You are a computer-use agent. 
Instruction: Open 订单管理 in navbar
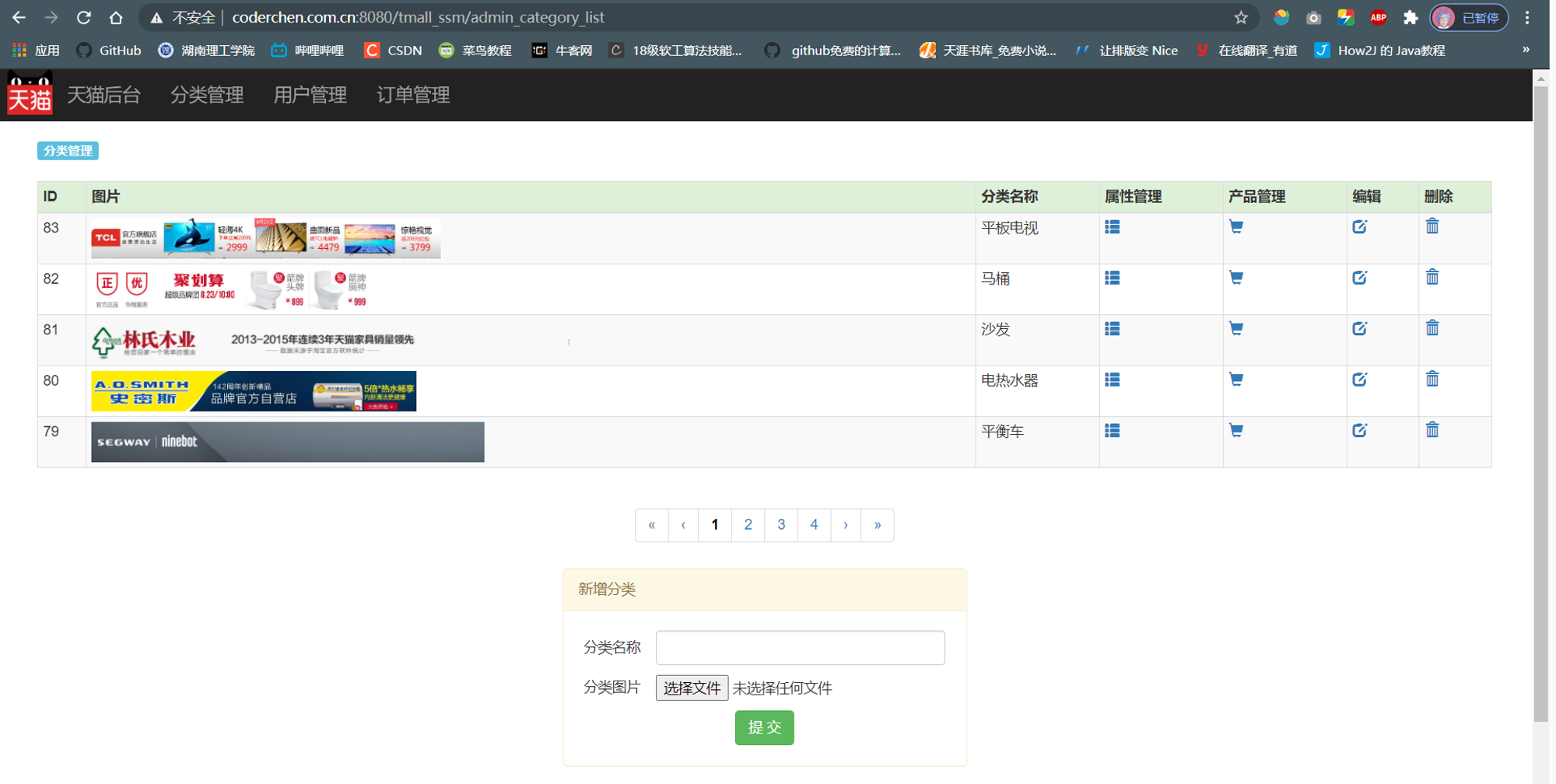[x=413, y=95]
